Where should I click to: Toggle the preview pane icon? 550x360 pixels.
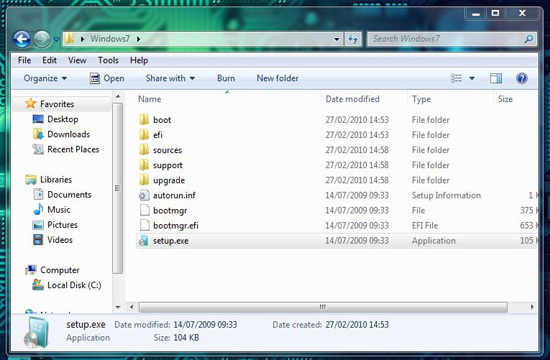pos(496,78)
